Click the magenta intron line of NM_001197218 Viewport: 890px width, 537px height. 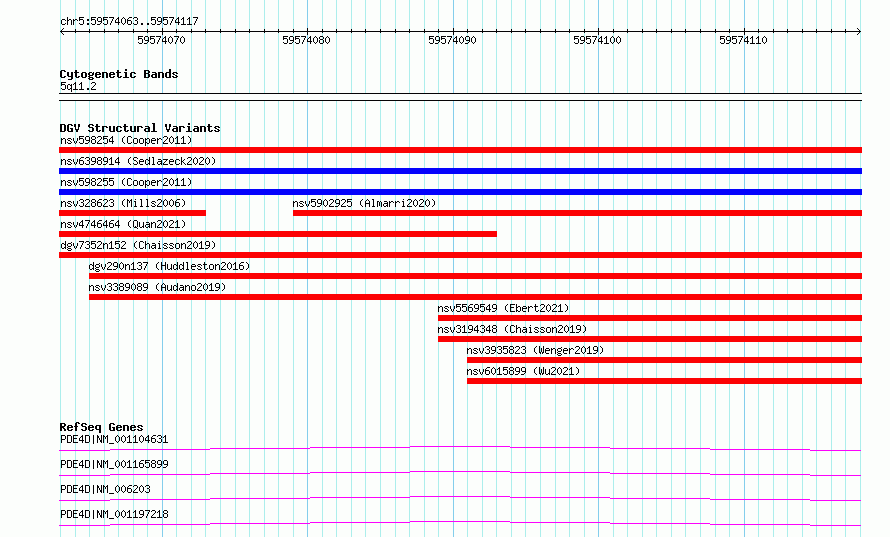coord(460,523)
